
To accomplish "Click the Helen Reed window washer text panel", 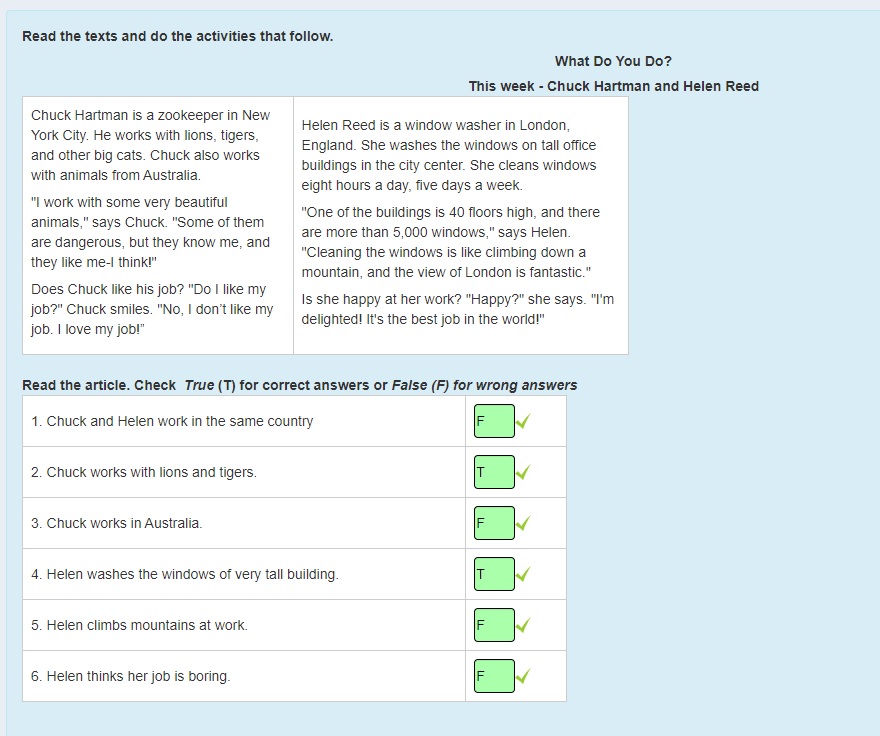I will (461, 225).
